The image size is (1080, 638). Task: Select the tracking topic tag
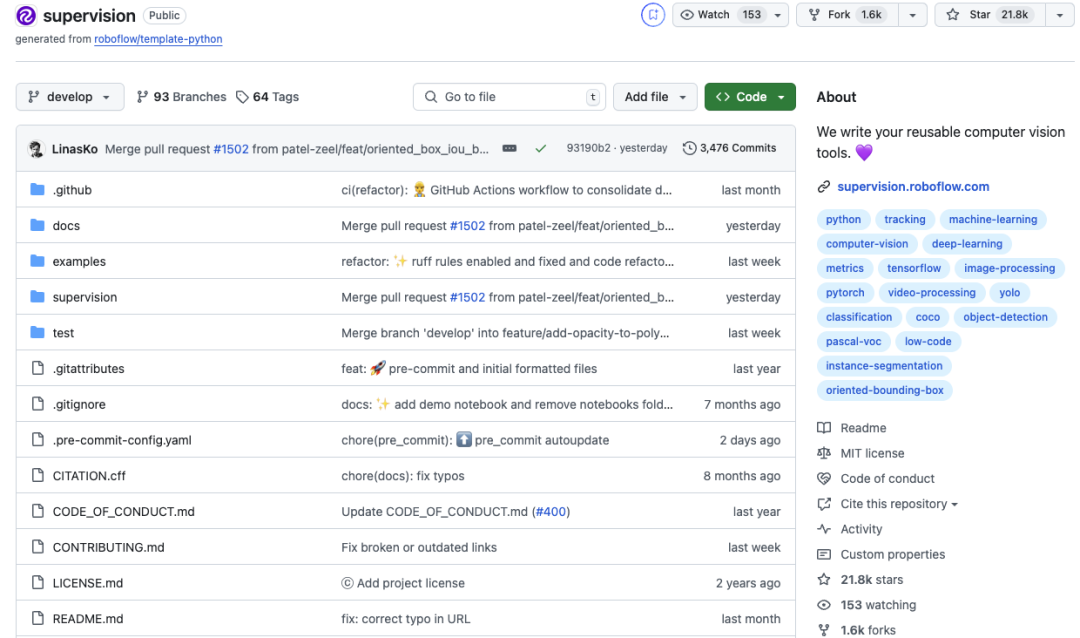click(904, 219)
